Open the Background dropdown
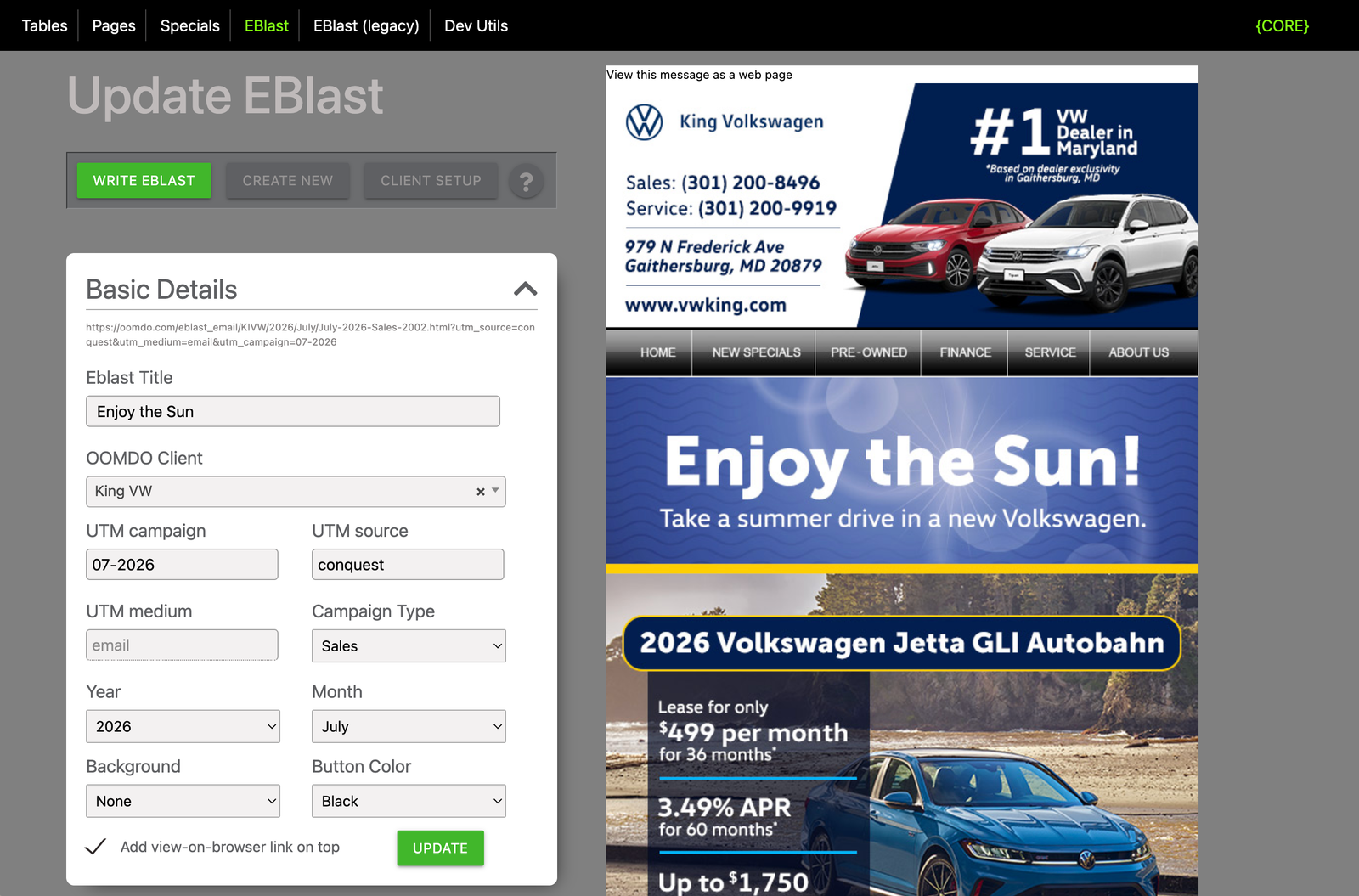Screen dimensions: 1359x896 [183, 801]
